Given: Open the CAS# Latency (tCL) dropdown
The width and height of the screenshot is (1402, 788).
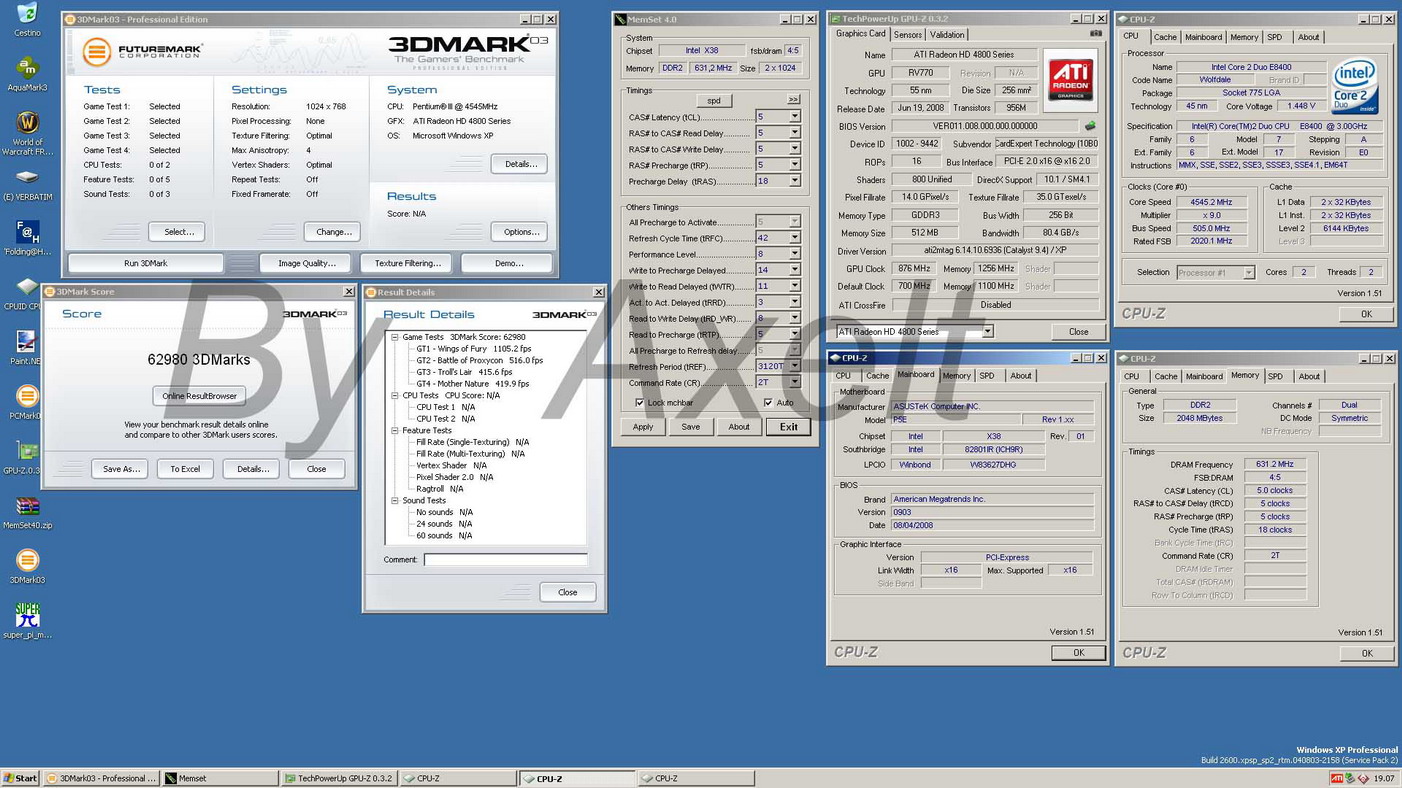Looking at the screenshot, I should pos(795,117).
